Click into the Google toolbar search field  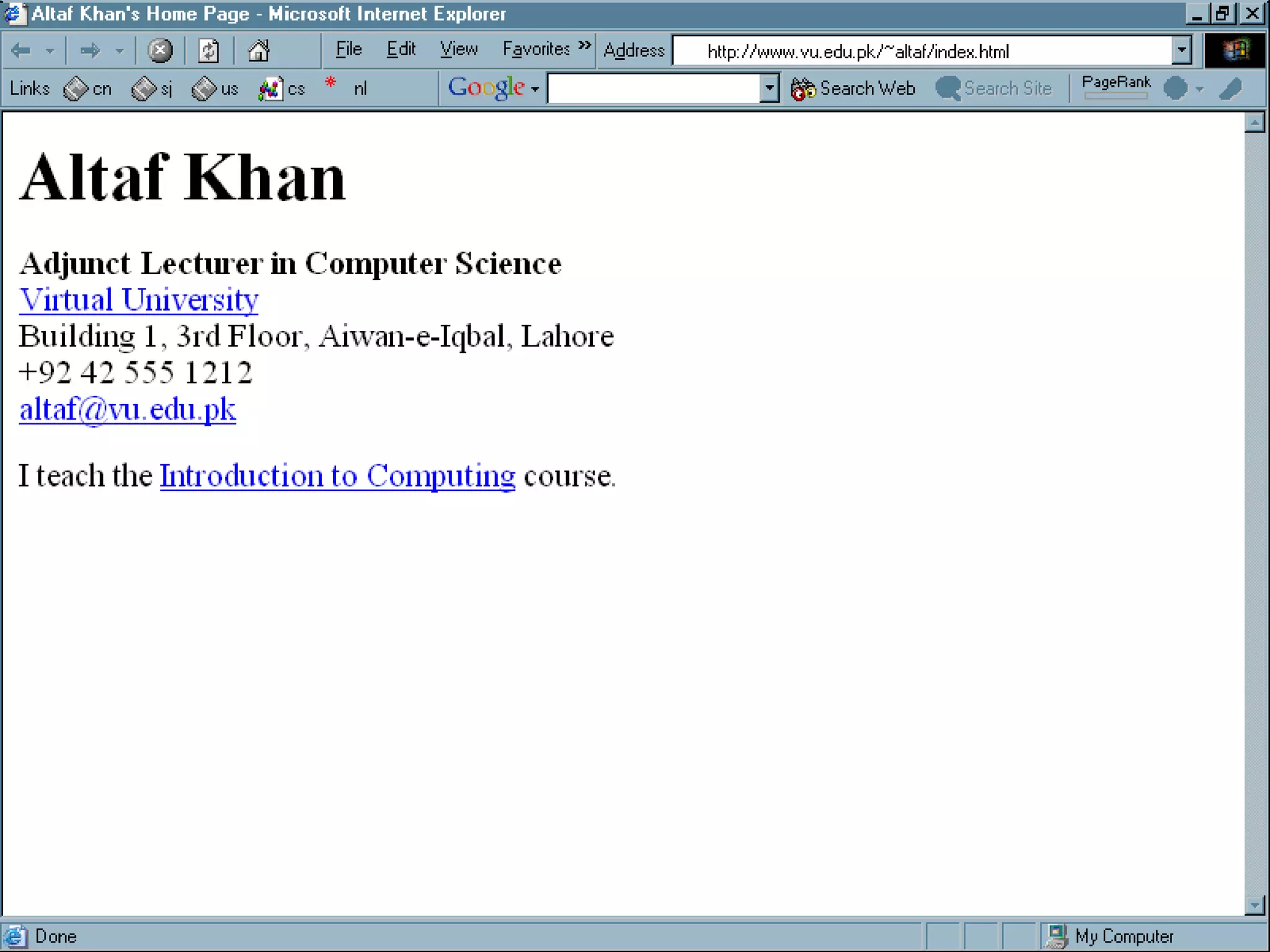[653, 89]
